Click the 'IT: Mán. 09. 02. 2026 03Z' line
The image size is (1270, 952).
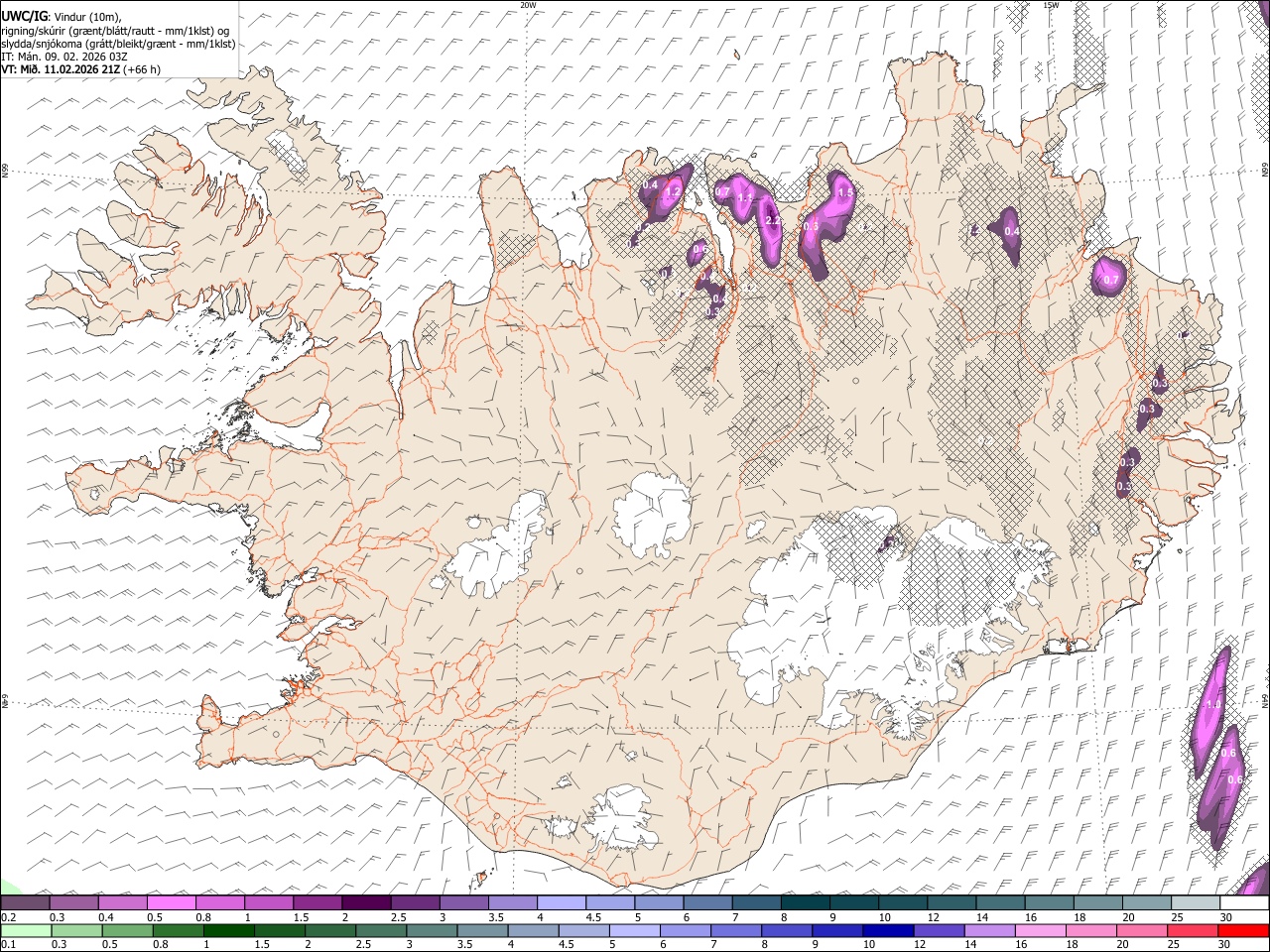point(64,57)
